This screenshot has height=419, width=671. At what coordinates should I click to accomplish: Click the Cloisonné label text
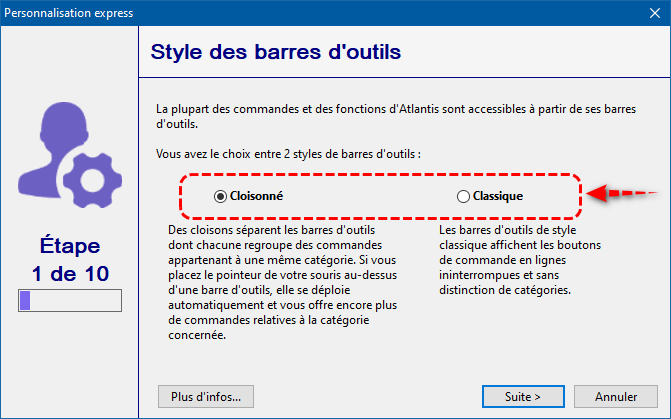click(257, 197)
